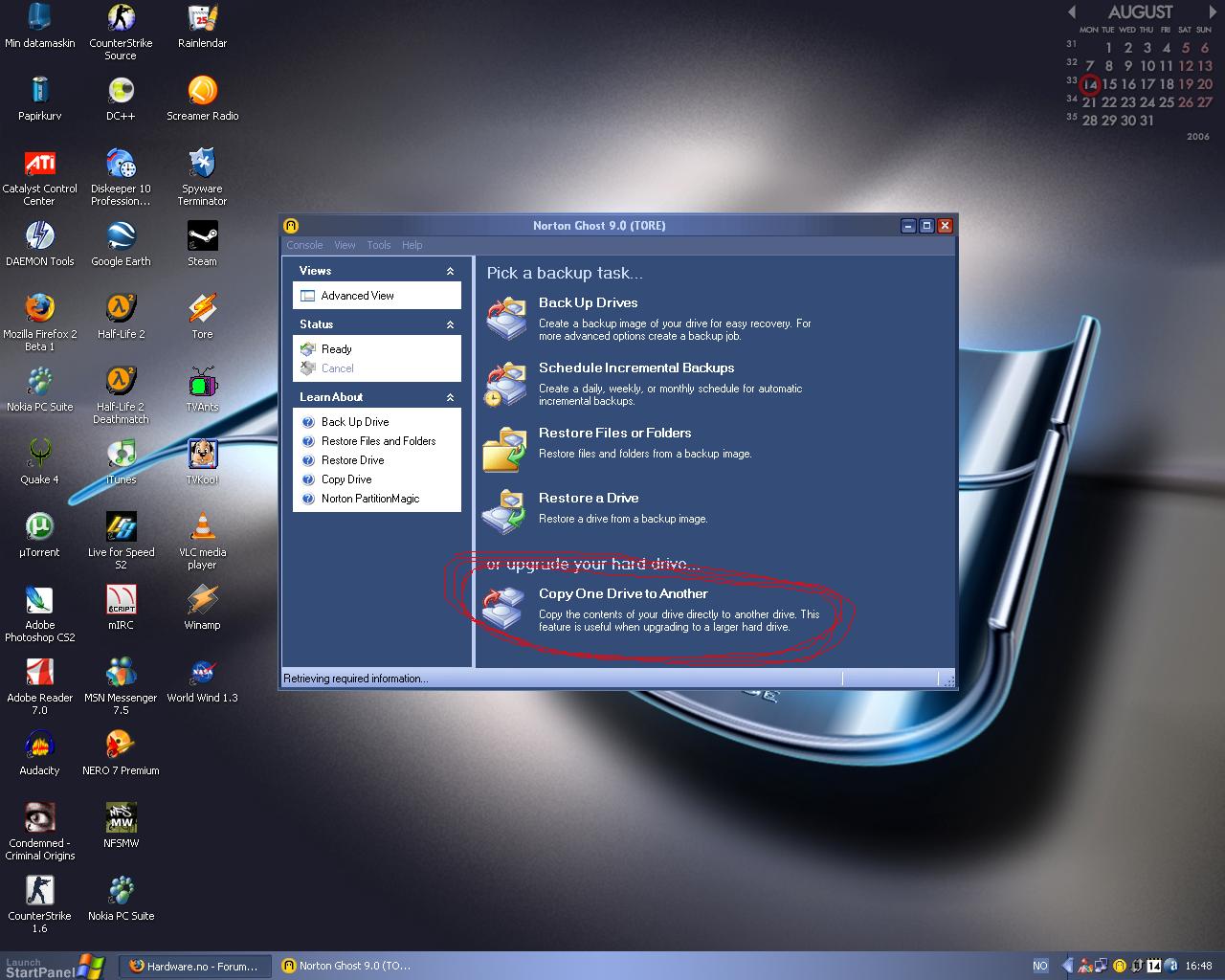Collapse the Views panel
Screen dimensions: 1225x980
pyautogui.click(x=450, y=271)
